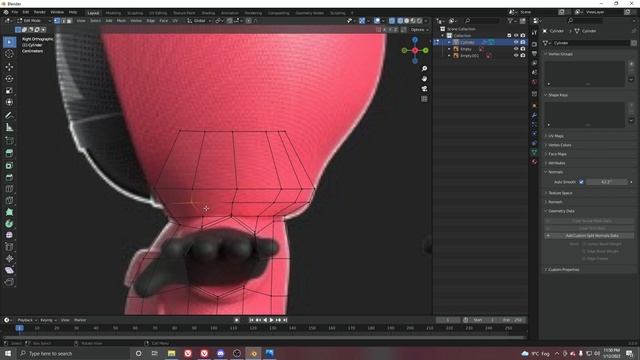Jump to timeline end frame
This screenshot has height=360, width=640.
coord(285,320)
